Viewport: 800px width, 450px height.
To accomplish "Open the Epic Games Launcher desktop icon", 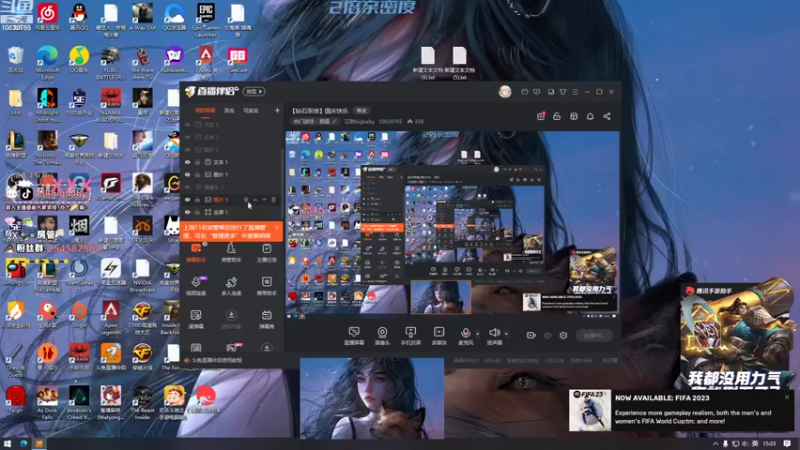I will click(206, 19).
